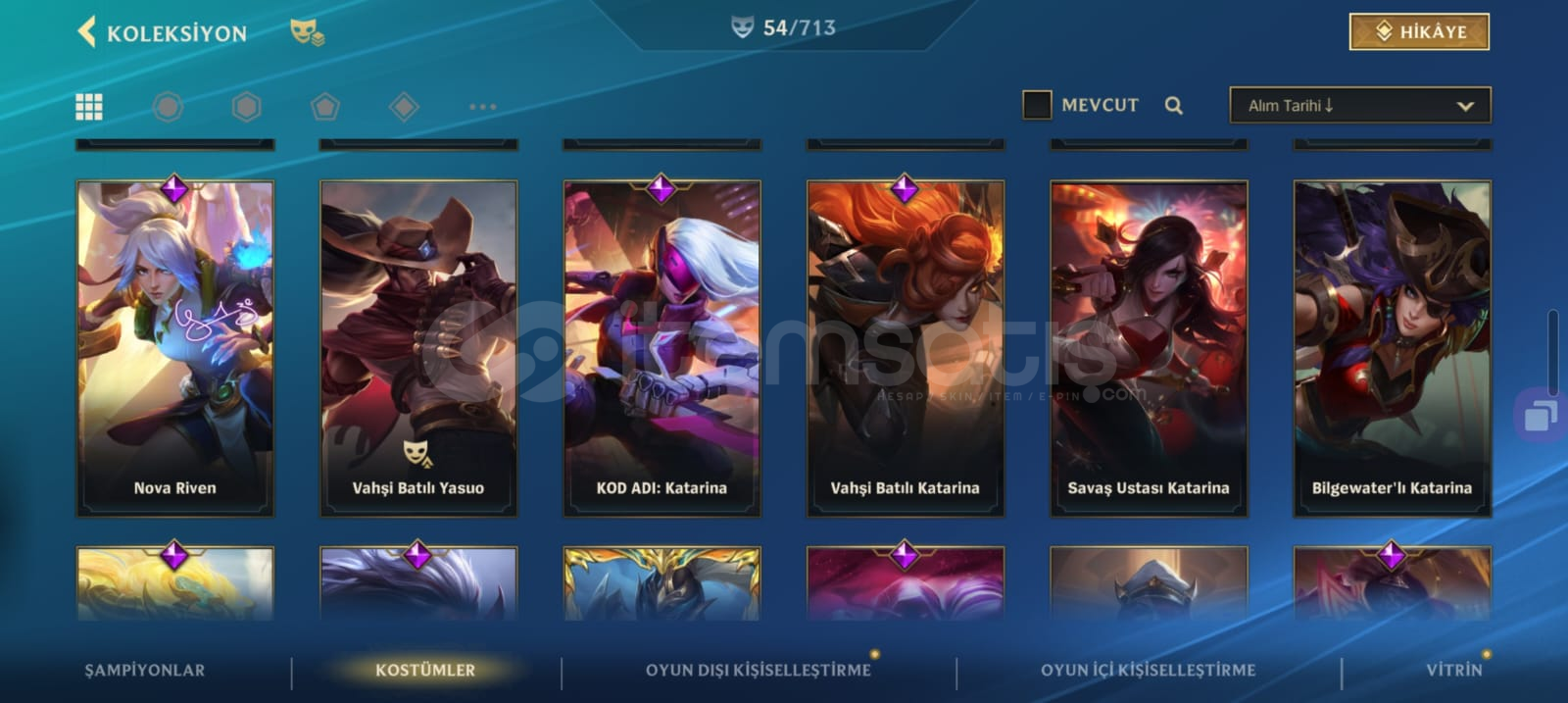
Task: Select the circular rarity filter icon
Action: tap(168, 106)
